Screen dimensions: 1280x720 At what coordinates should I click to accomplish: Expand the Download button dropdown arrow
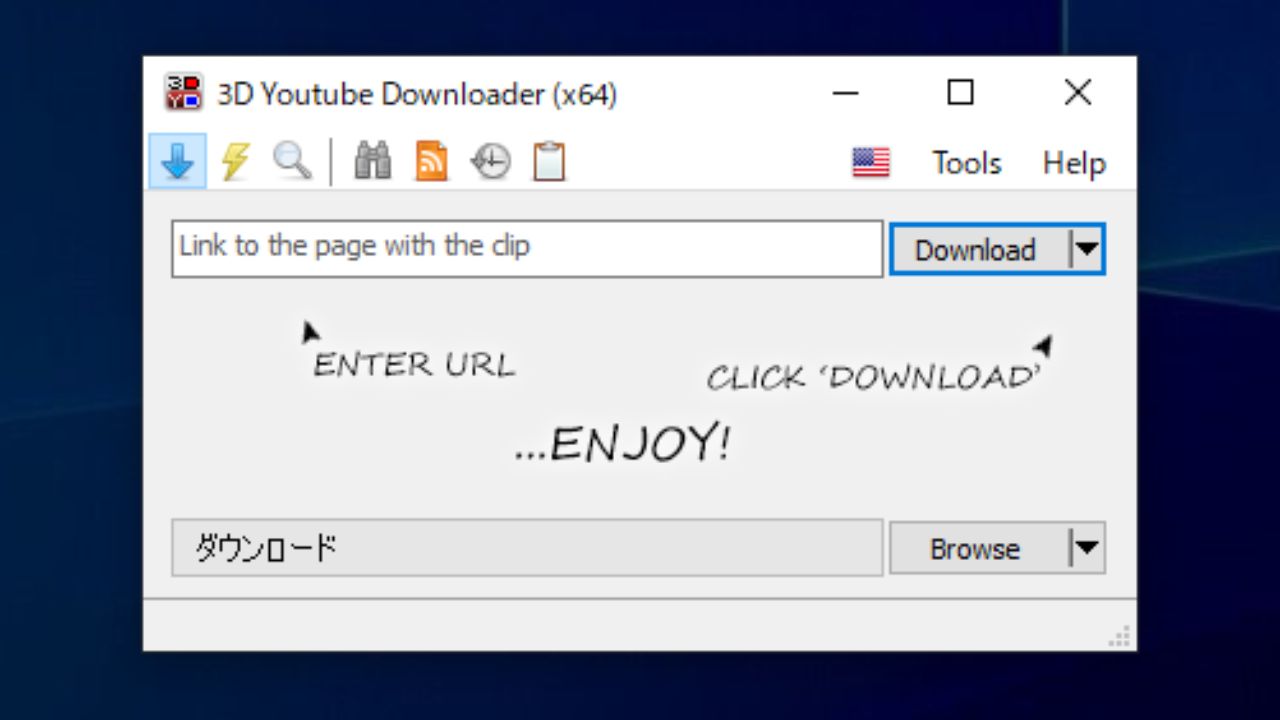coord(1086,249)
